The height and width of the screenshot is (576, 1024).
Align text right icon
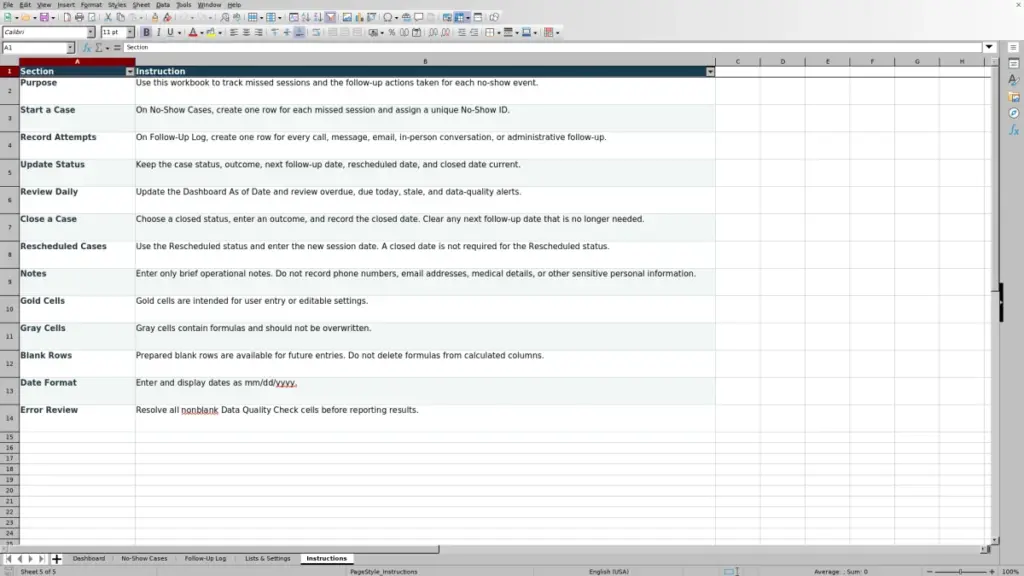pos(259,33)
